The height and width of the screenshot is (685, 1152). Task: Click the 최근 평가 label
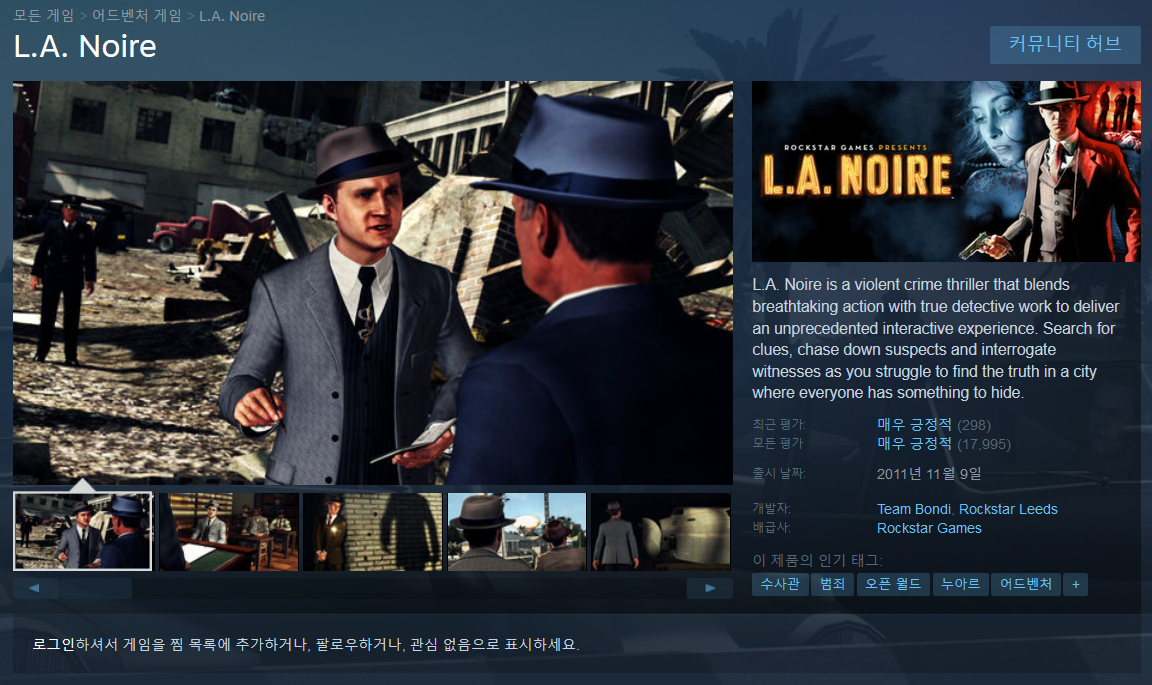[779, 424]
